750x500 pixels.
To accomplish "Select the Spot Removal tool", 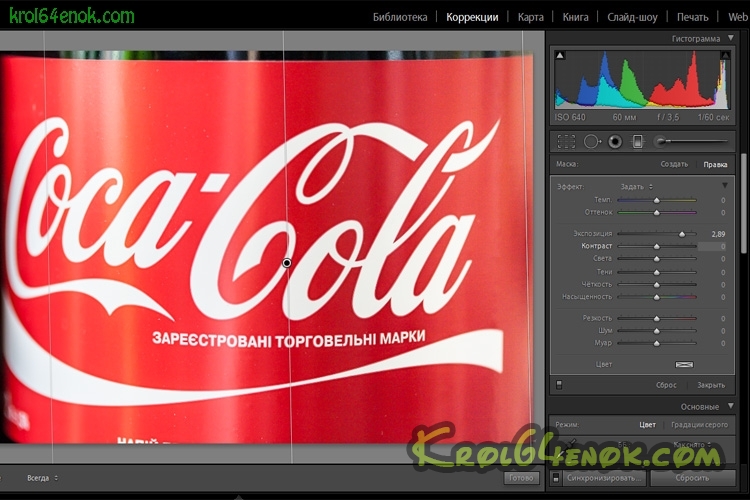I will click(591, 142).
